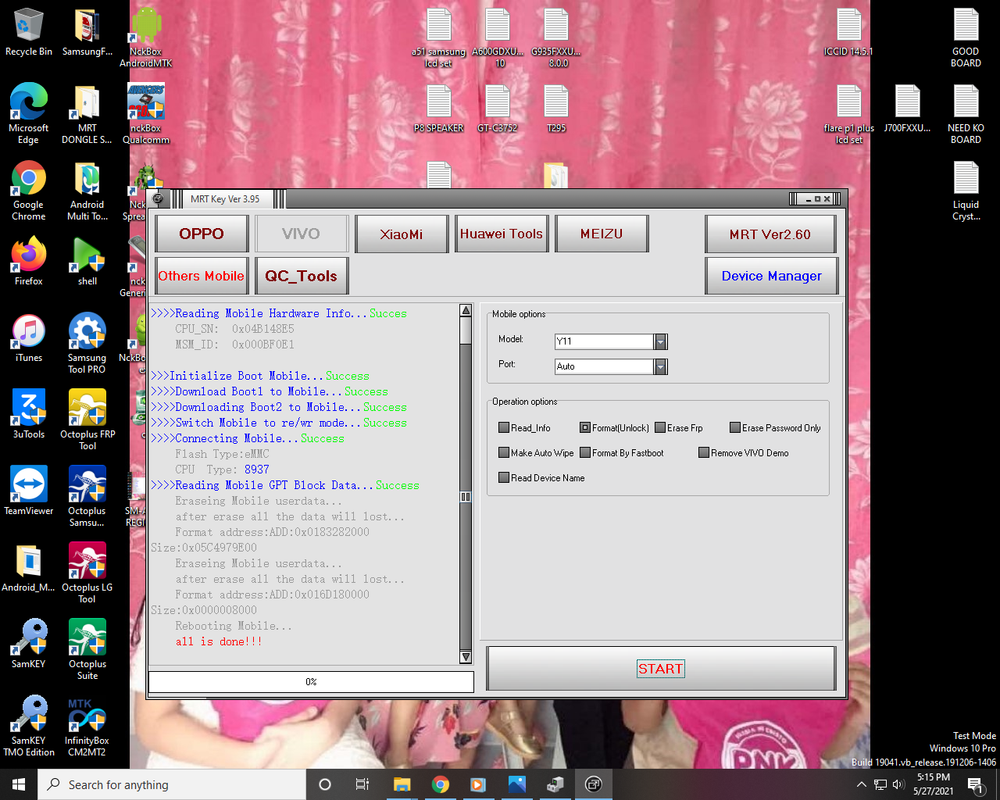
Task: Open Android Multi Tool icon
Action: tap(87, 190)
